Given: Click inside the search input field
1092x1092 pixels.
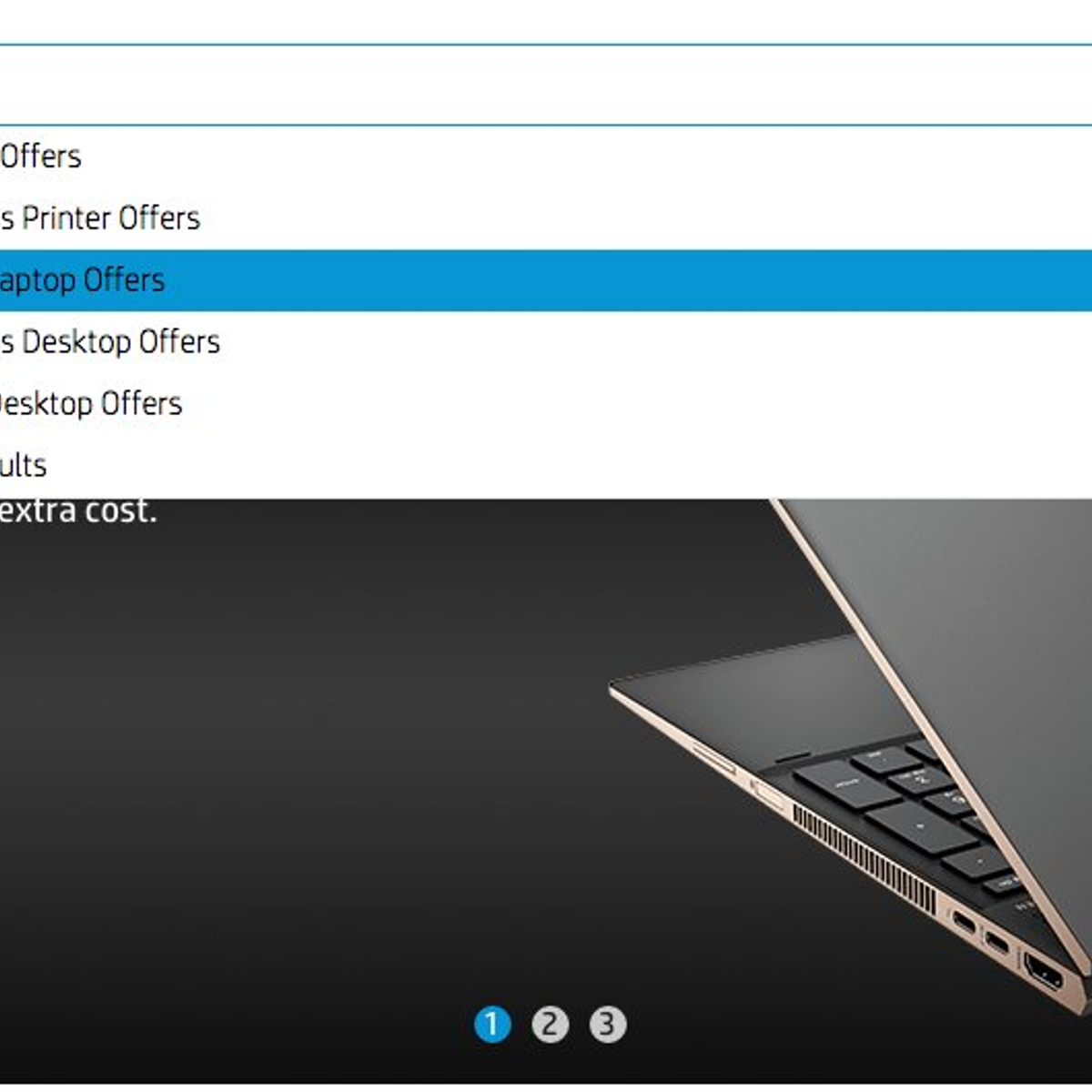Looking at the screenshot, I should pyautogui.click(x=546, y=85).
